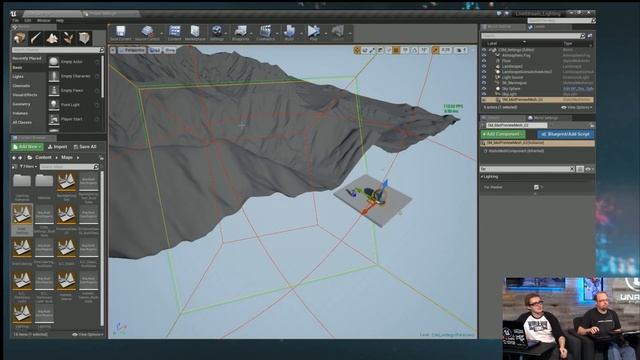Hide Sky Sphere via eye icon

[484, 88]
